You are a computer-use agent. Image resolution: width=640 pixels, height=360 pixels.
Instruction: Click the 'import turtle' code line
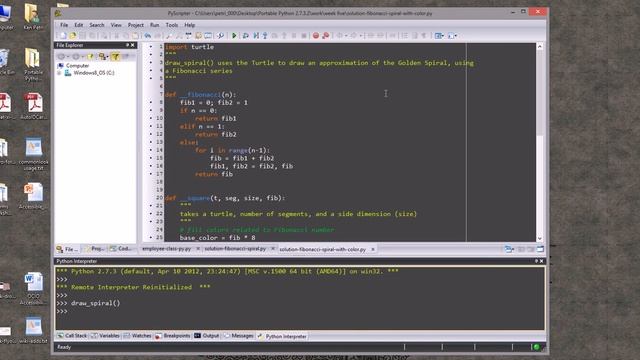[189, 47]
